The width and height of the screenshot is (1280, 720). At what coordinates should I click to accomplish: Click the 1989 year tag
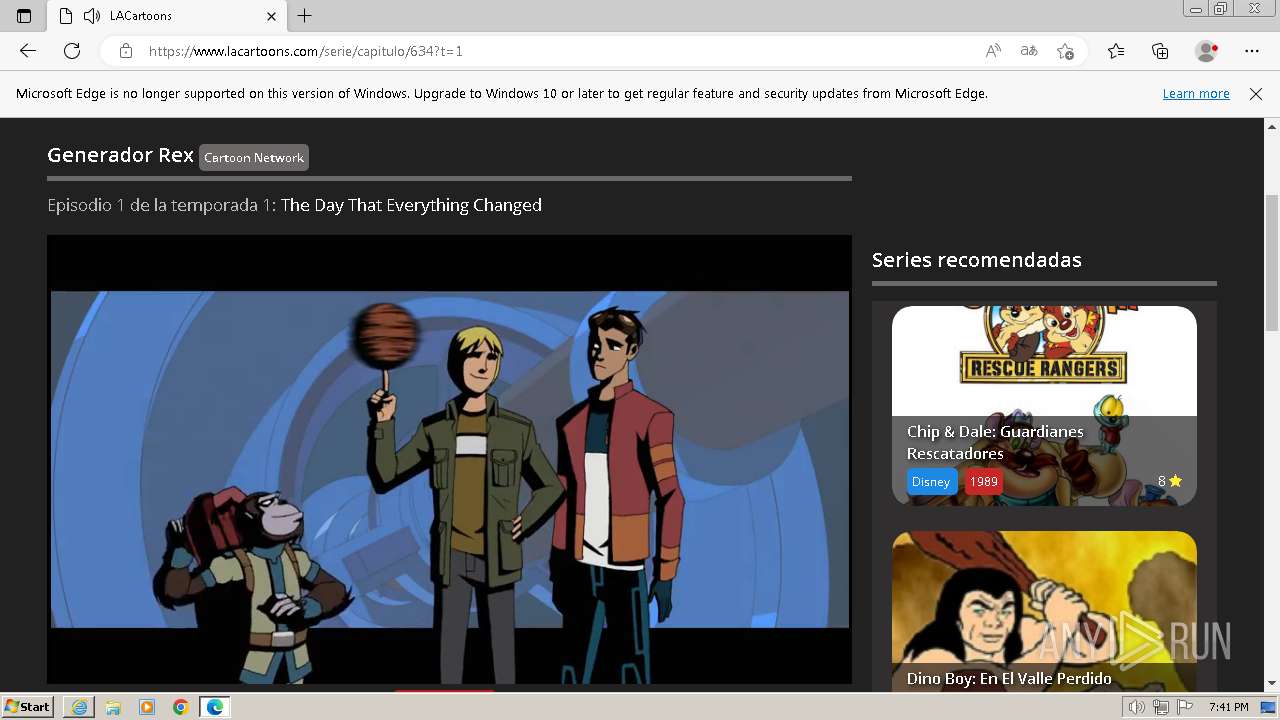(x=984, y=481)
